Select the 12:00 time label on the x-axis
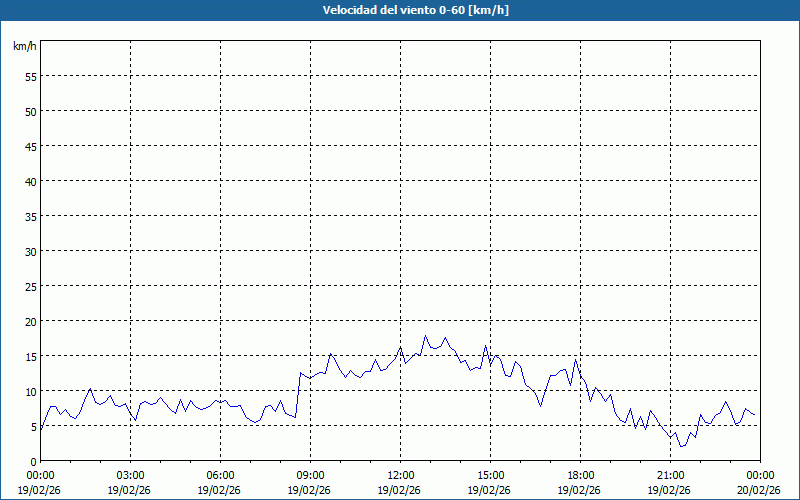 (400, 475)
